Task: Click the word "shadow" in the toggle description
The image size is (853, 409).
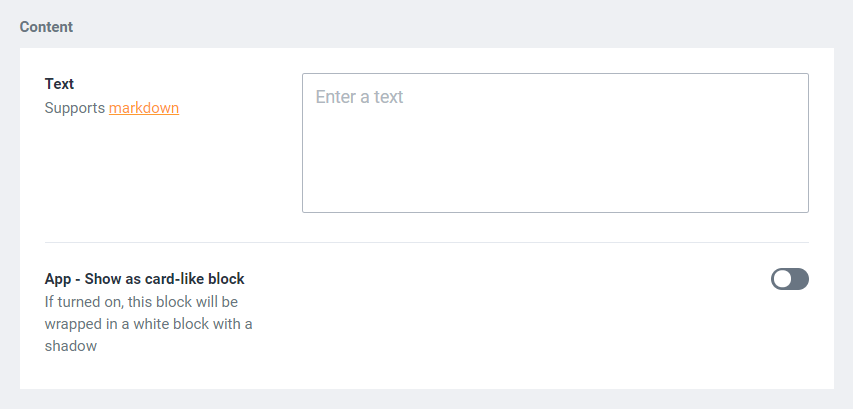Action: [71, 345]
